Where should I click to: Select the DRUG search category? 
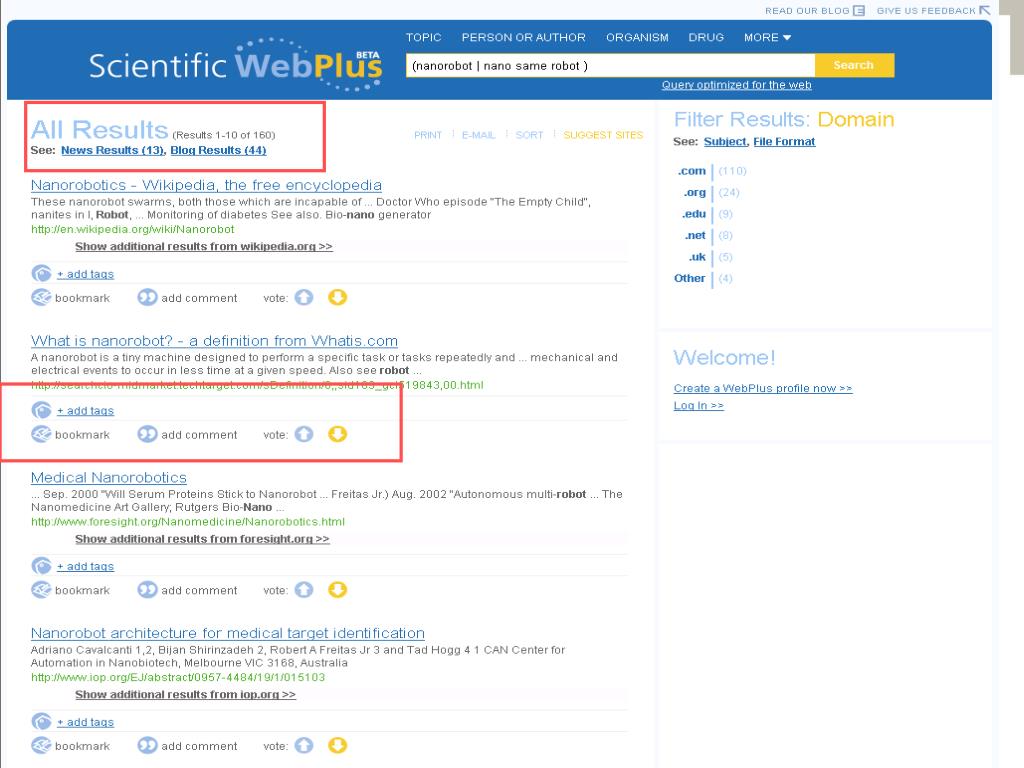pyautogui.click(x=706, y=37)
